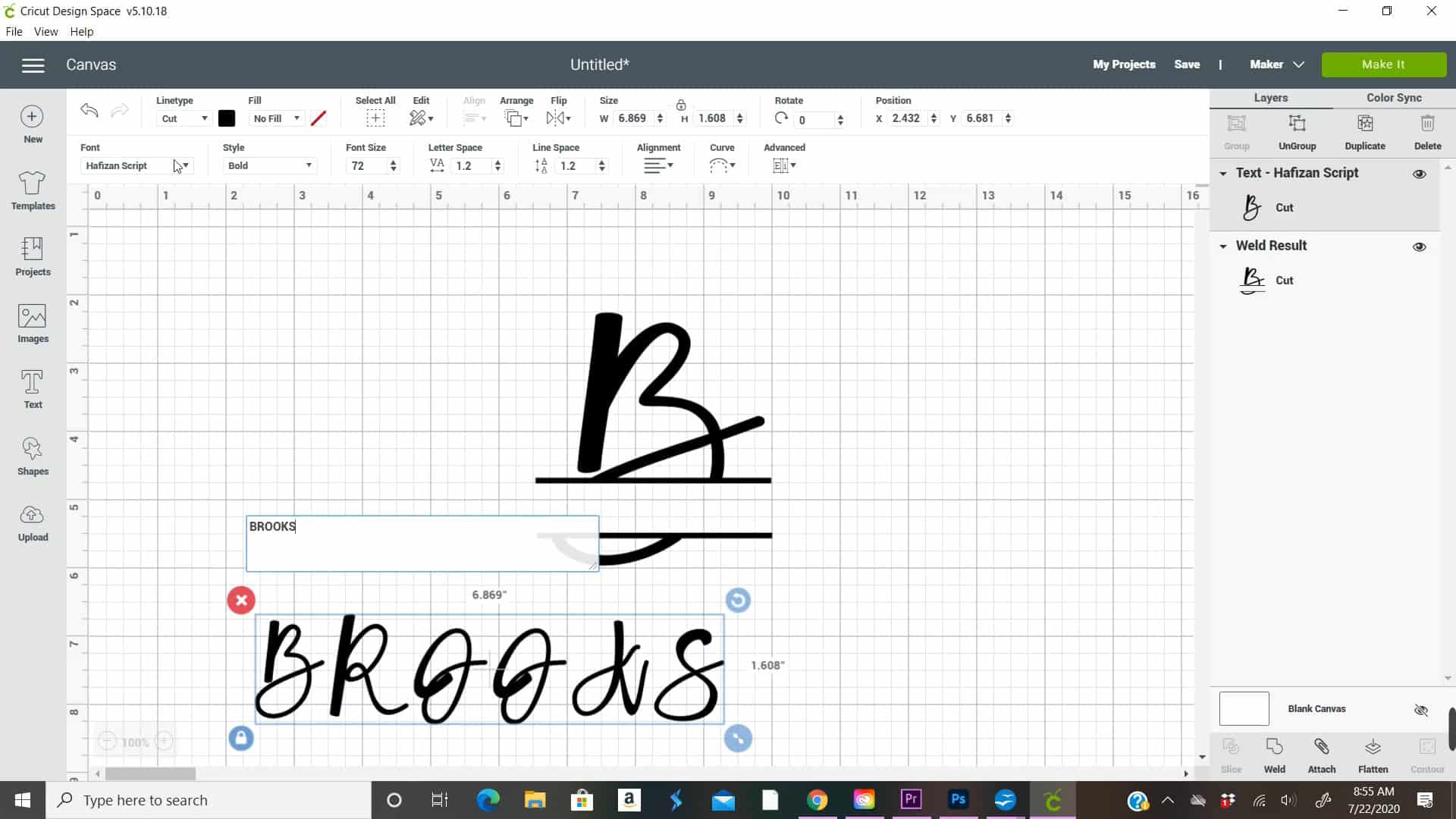Open the Templates panel
Image resolution: width=1456 pixels, height=819 pixels.
(33, 190)
